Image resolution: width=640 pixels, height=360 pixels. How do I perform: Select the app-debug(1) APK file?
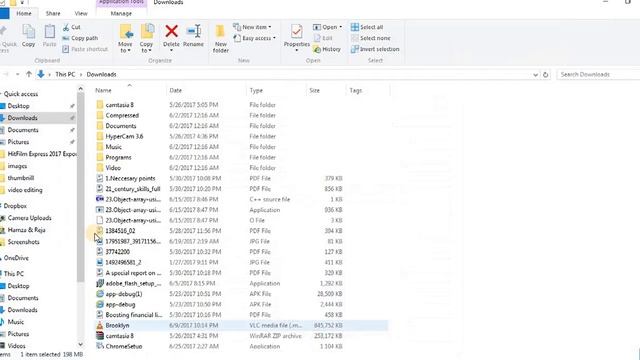tap(242, 294)
